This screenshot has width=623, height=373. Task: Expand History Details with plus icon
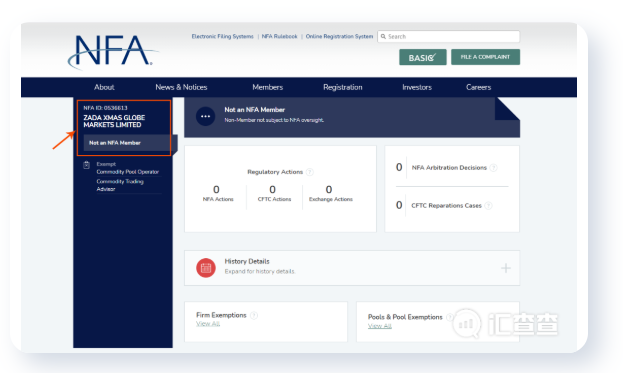pyautogui.click(x=506, y=268)
